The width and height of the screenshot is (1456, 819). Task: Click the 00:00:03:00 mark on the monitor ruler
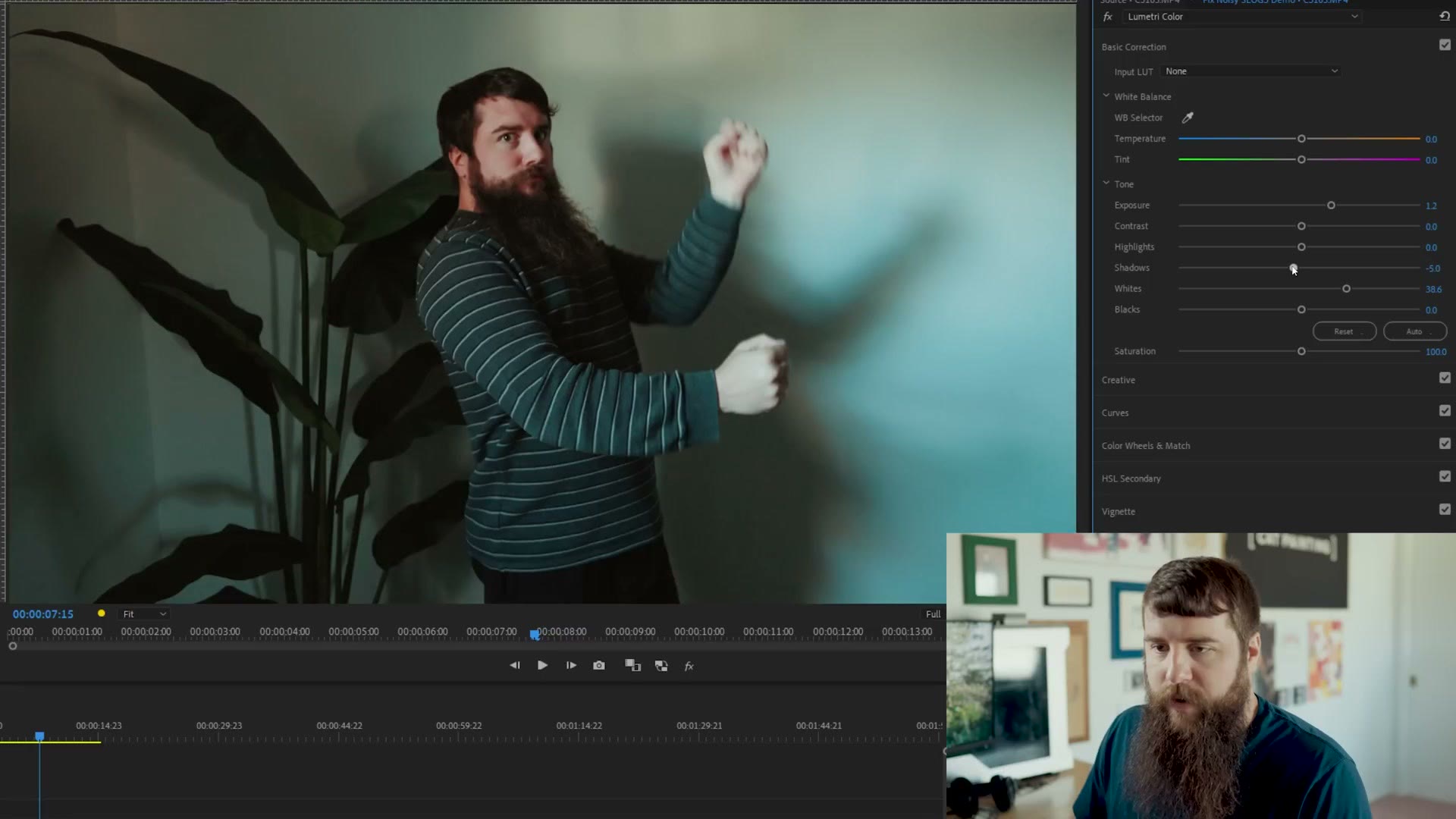(215, 632)
